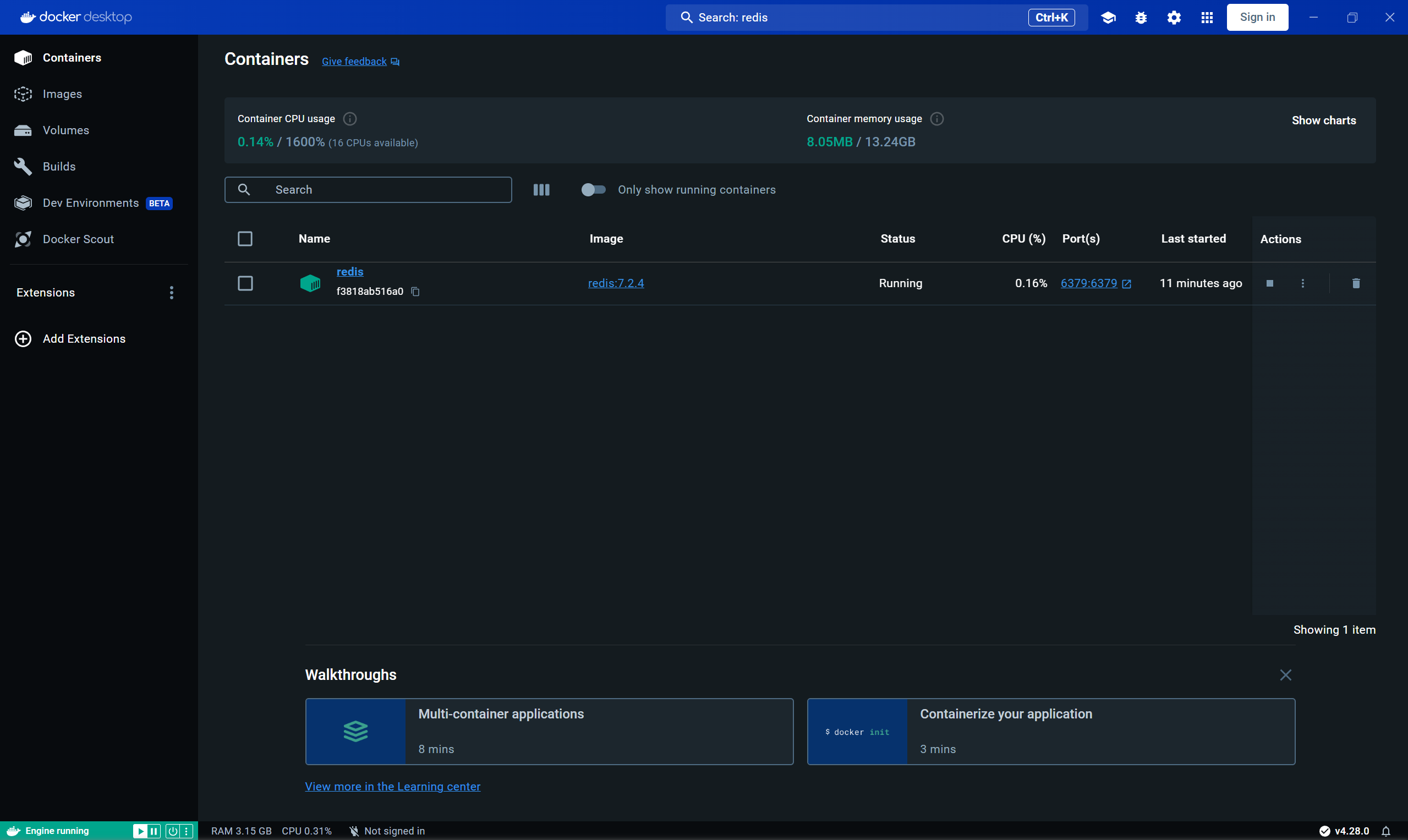Screen dimensions: 1408x840
Task: Click the 11 minutes ago cell
Action: click(x=1200, y=283)
